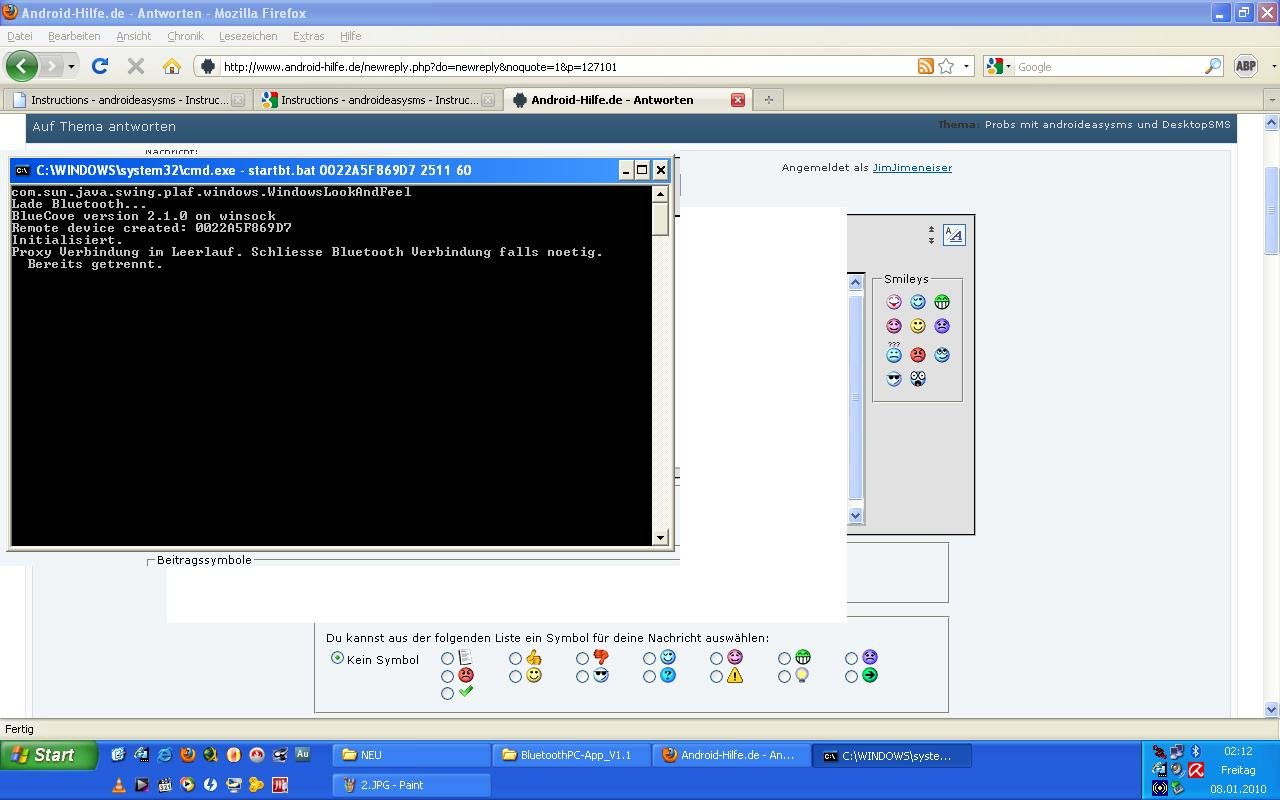
Task: Click the Firefox page scrollbar thumb
Action: [x=1272, y=210]
